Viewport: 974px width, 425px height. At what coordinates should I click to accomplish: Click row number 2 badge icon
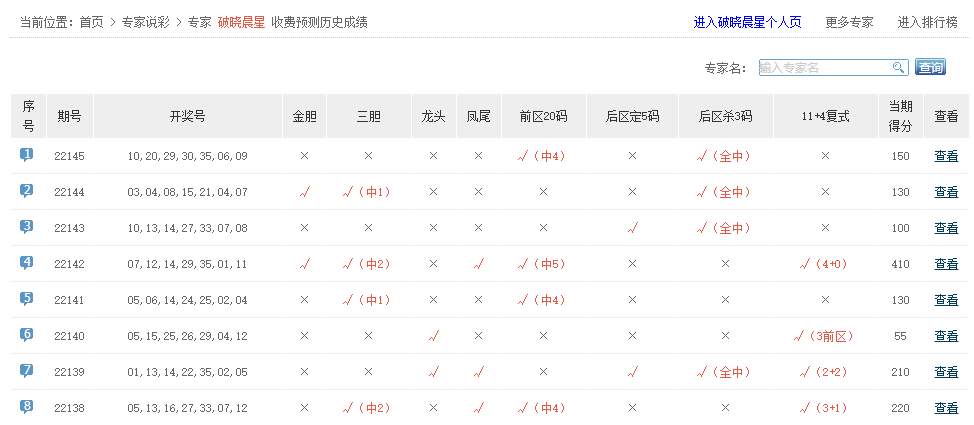[x=27, y=191]
